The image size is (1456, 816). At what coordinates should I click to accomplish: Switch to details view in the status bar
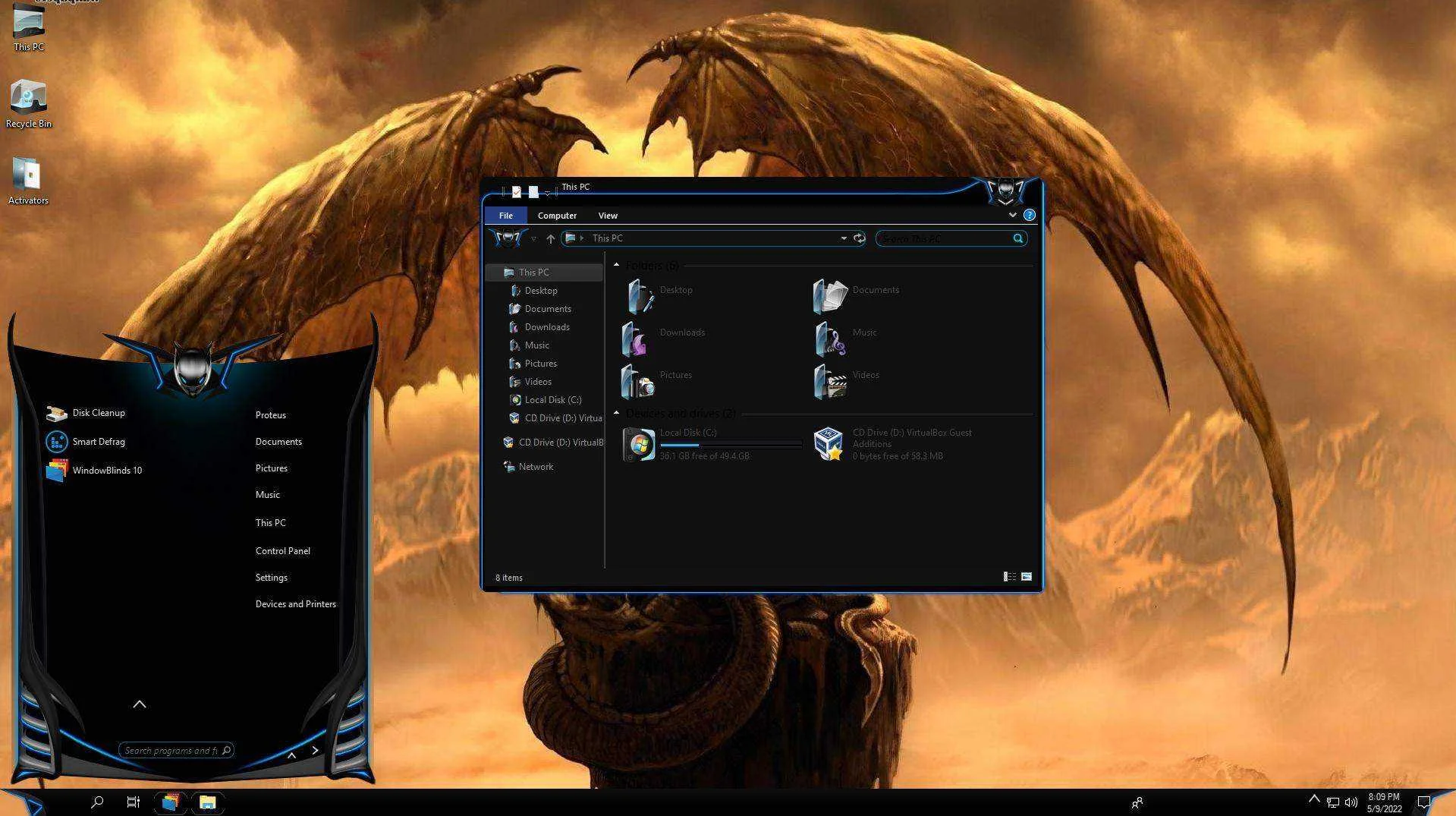pos(1009,577)
